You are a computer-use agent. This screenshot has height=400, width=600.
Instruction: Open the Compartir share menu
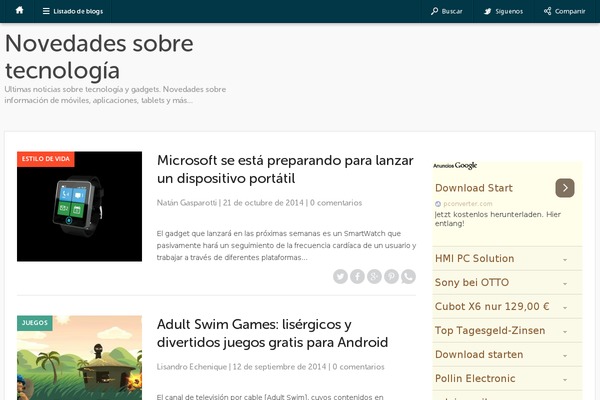coord(565,11)
